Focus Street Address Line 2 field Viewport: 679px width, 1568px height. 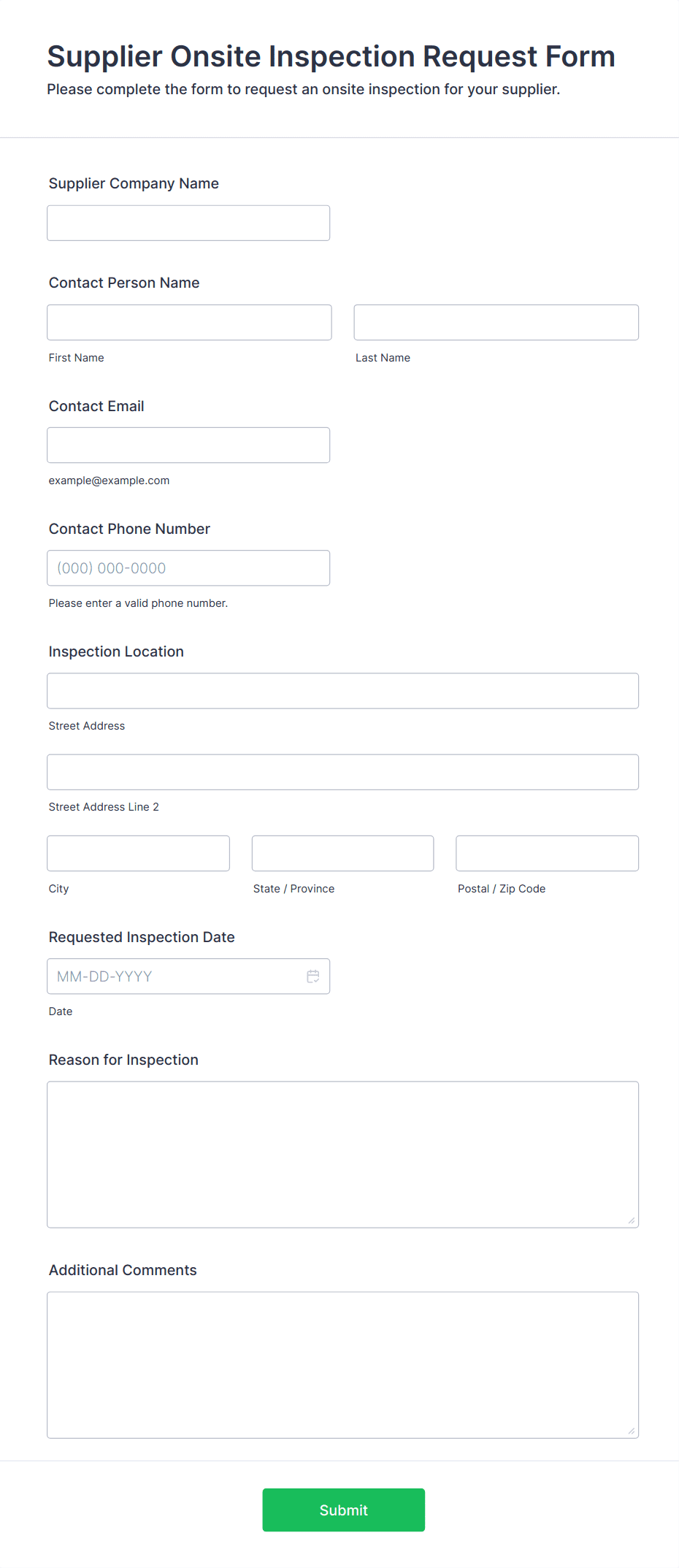point(343,772)
